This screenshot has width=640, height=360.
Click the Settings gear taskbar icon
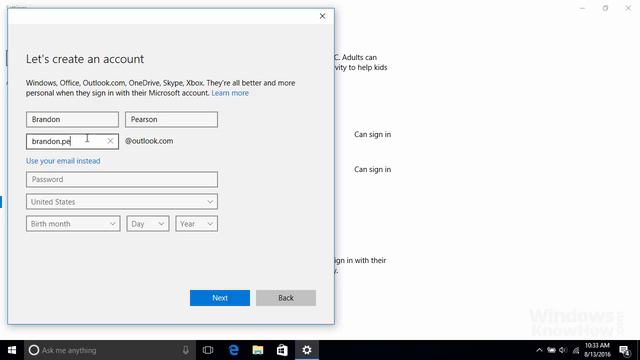pos(307,350)
